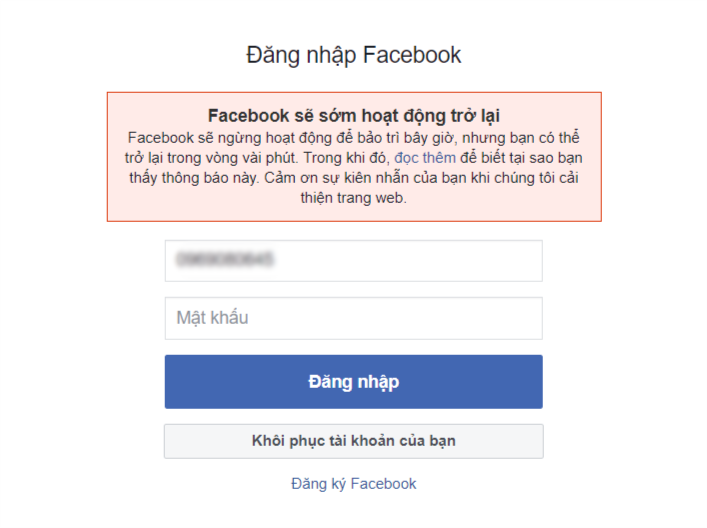Click empty area inside the username box
Viewport: 707px width, 528px height.
click(406, 261)
